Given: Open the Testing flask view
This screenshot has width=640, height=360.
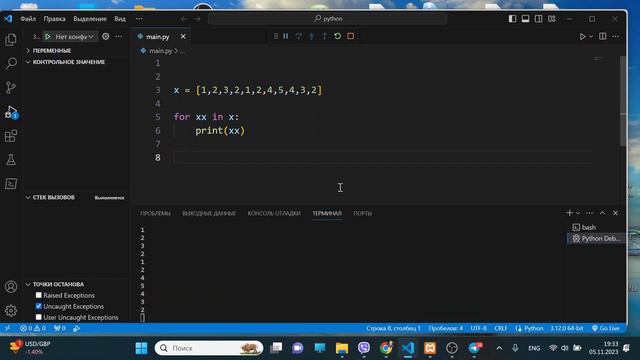Looking at the screenshot, I should pos(11,160).
